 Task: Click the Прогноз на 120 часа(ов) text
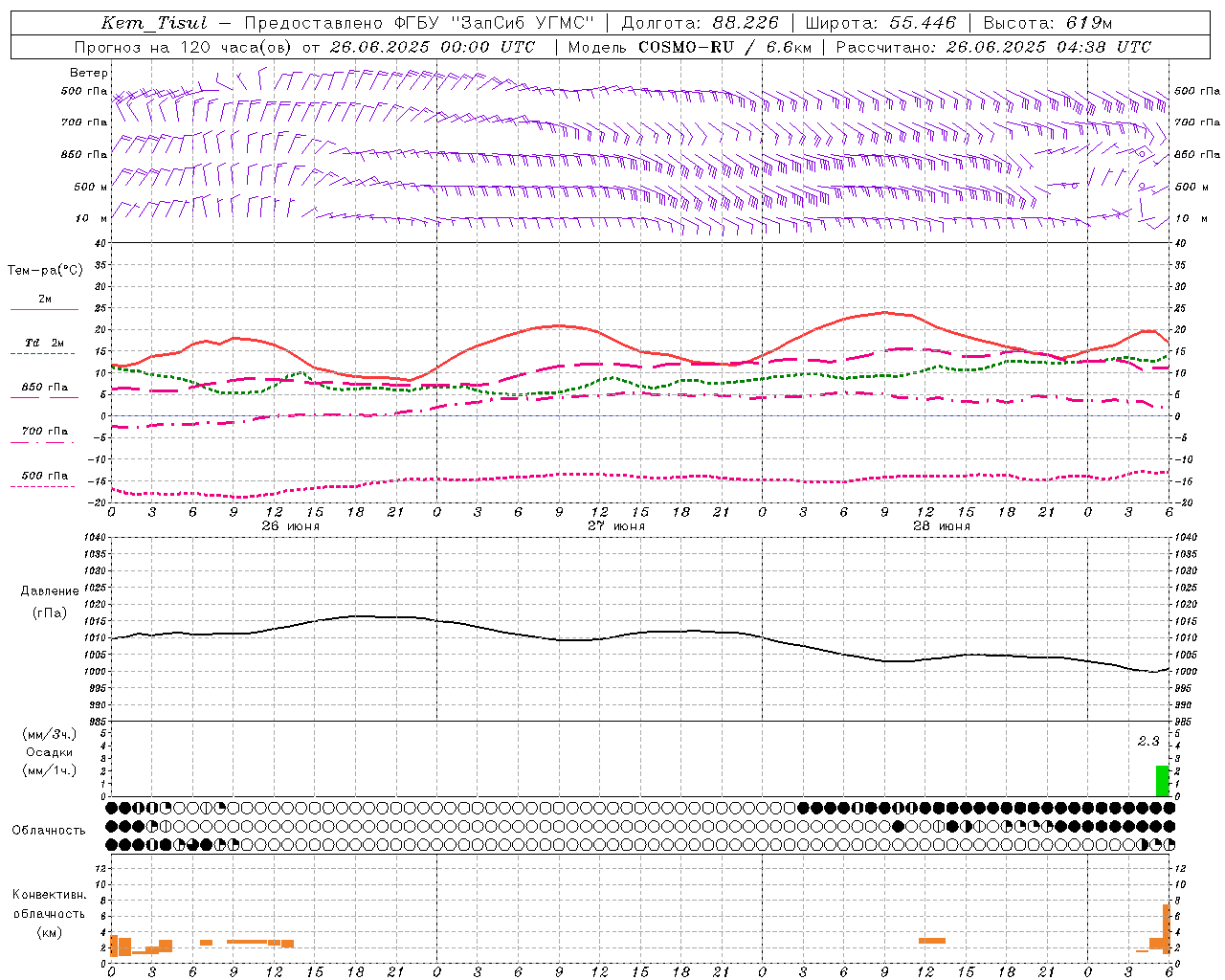click(184, 47)
